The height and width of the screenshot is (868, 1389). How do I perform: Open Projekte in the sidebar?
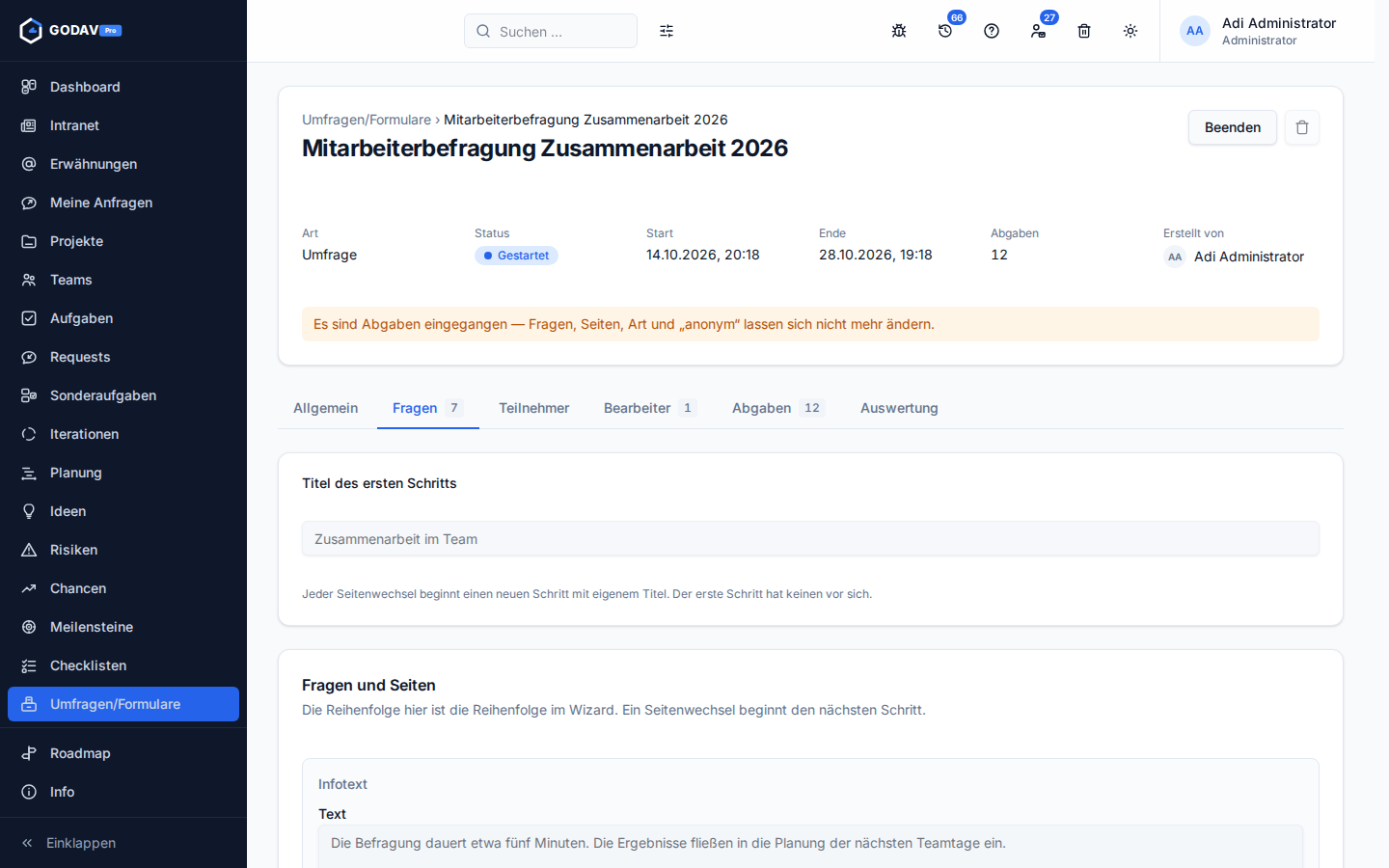(123, 241)
